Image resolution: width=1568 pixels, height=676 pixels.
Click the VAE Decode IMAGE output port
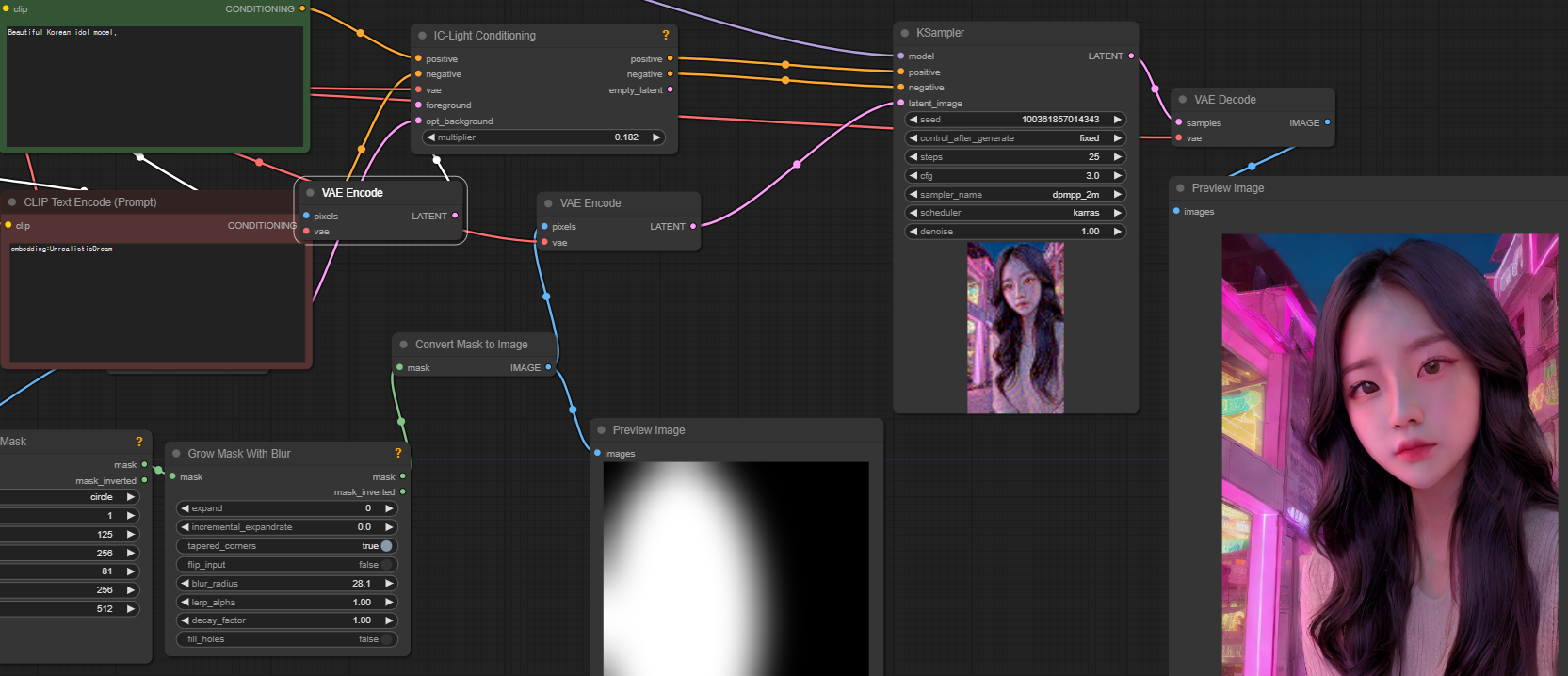[1327, 122]
